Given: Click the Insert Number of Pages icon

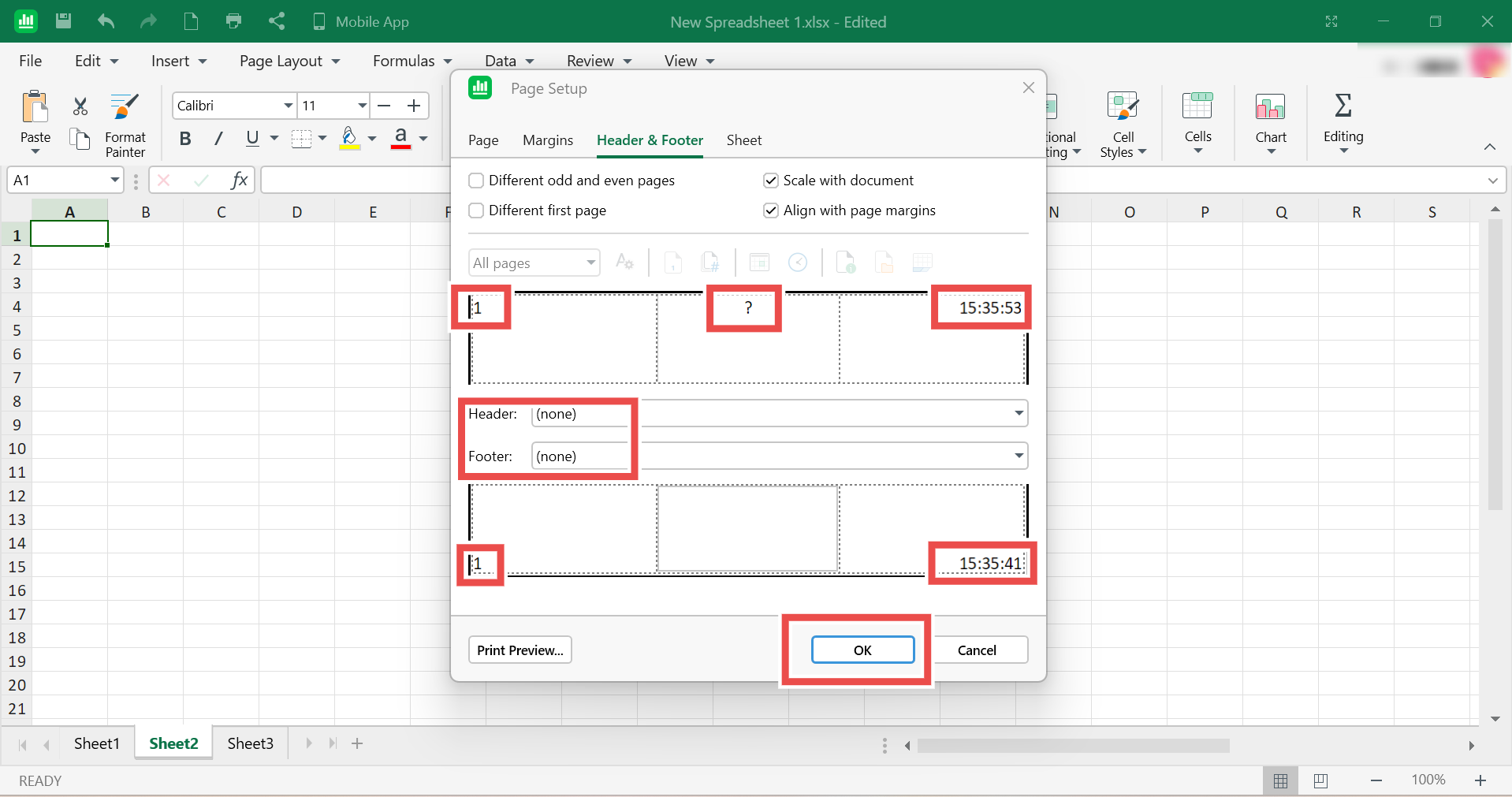Looking at the screenshot, I should pos(710,262).
